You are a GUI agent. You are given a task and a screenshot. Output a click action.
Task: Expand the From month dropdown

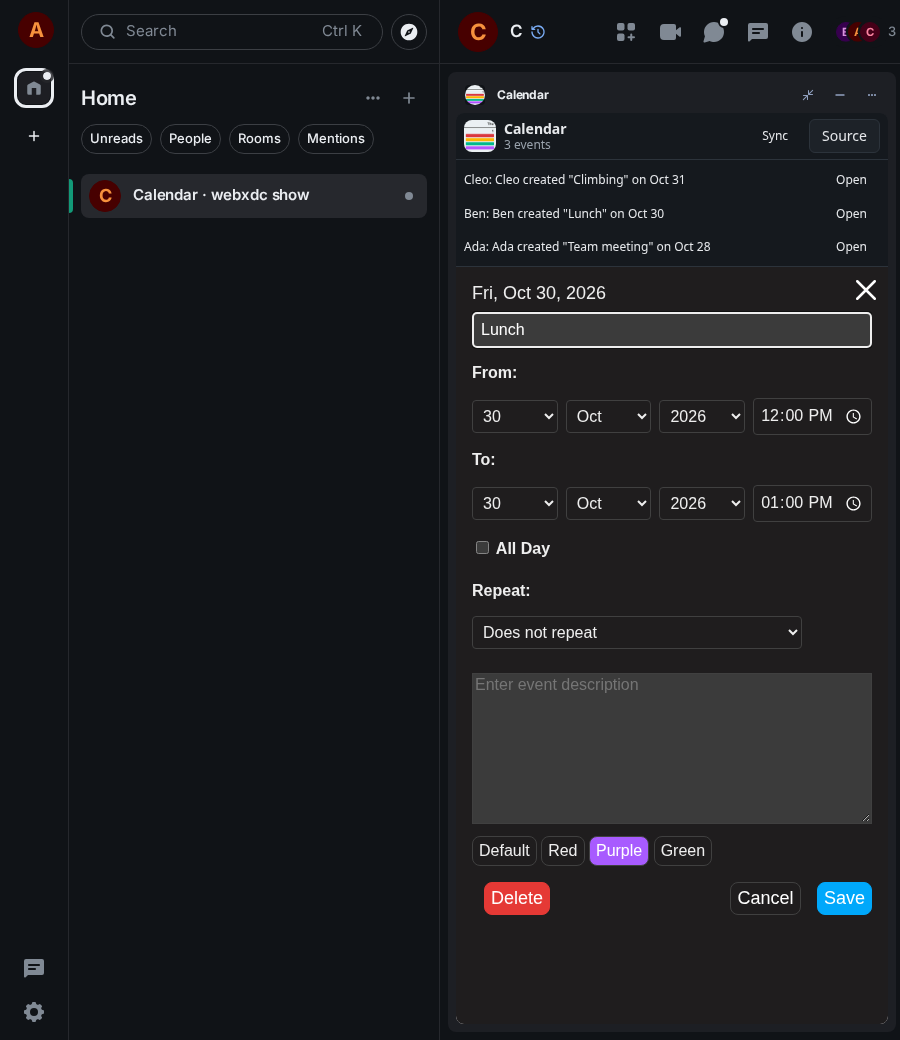(x=608, y=417)
